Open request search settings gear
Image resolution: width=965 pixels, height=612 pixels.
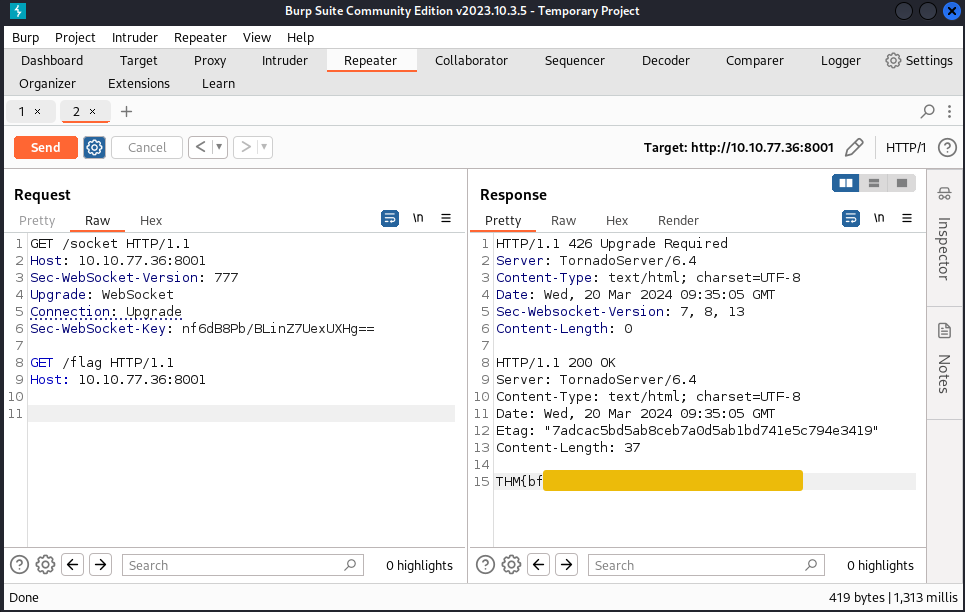point(45,565)
